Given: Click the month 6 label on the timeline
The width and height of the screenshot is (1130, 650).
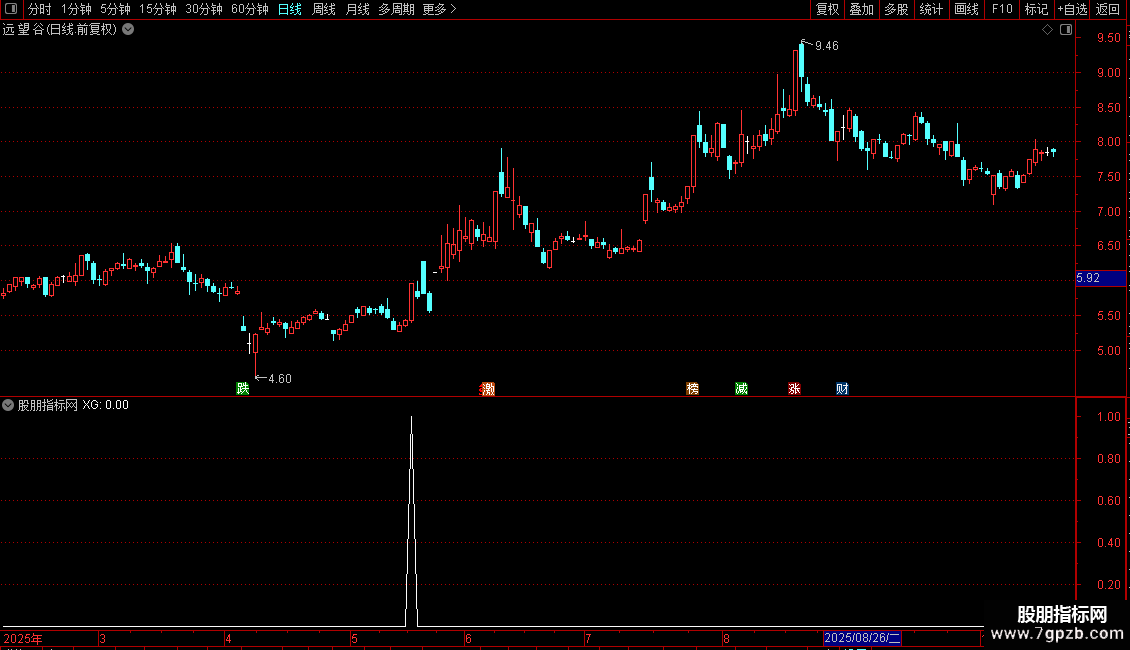Looking at the screenshot, I should click(468, 638).
